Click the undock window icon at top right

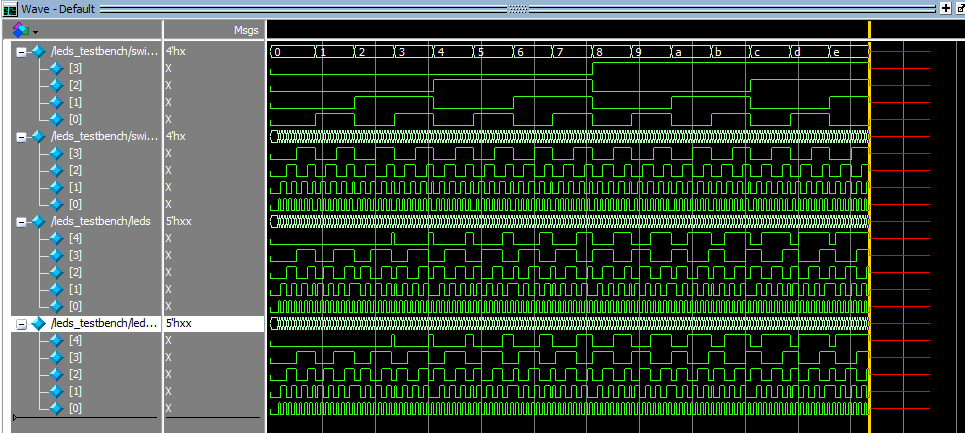[x=959, y=8]
